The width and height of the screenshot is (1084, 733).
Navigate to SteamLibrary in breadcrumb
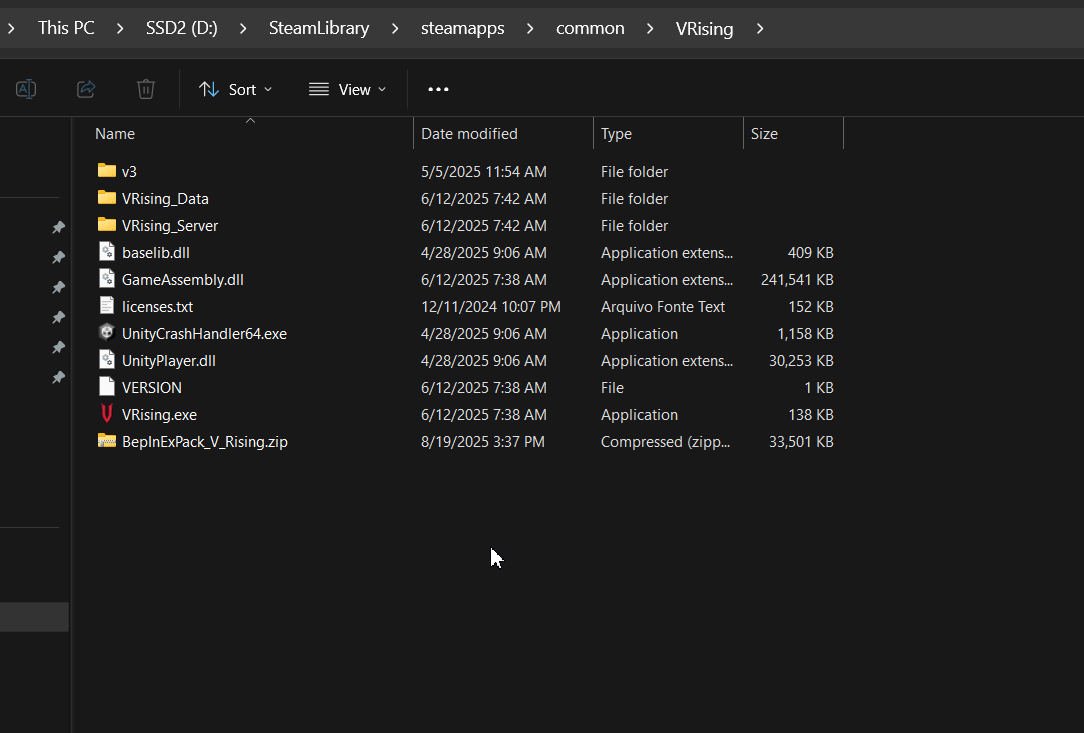pos(319,28)
